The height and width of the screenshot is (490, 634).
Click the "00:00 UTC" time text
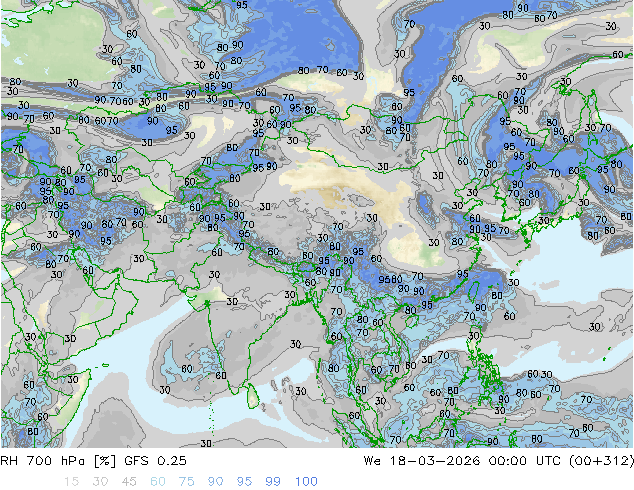coord(526,461)
